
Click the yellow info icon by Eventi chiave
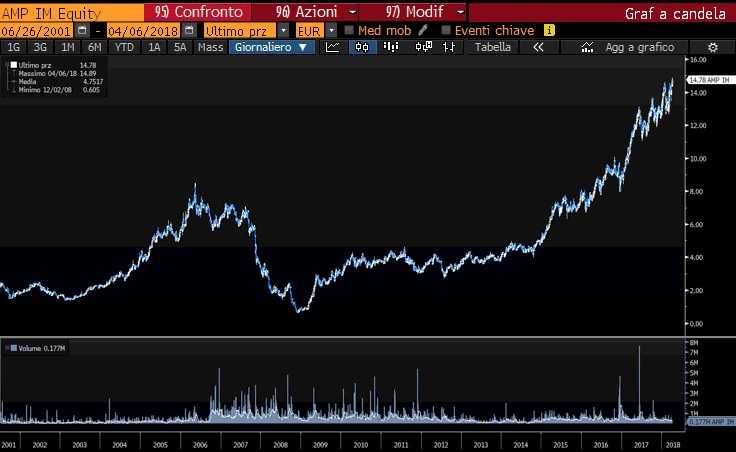click(549, 31)
